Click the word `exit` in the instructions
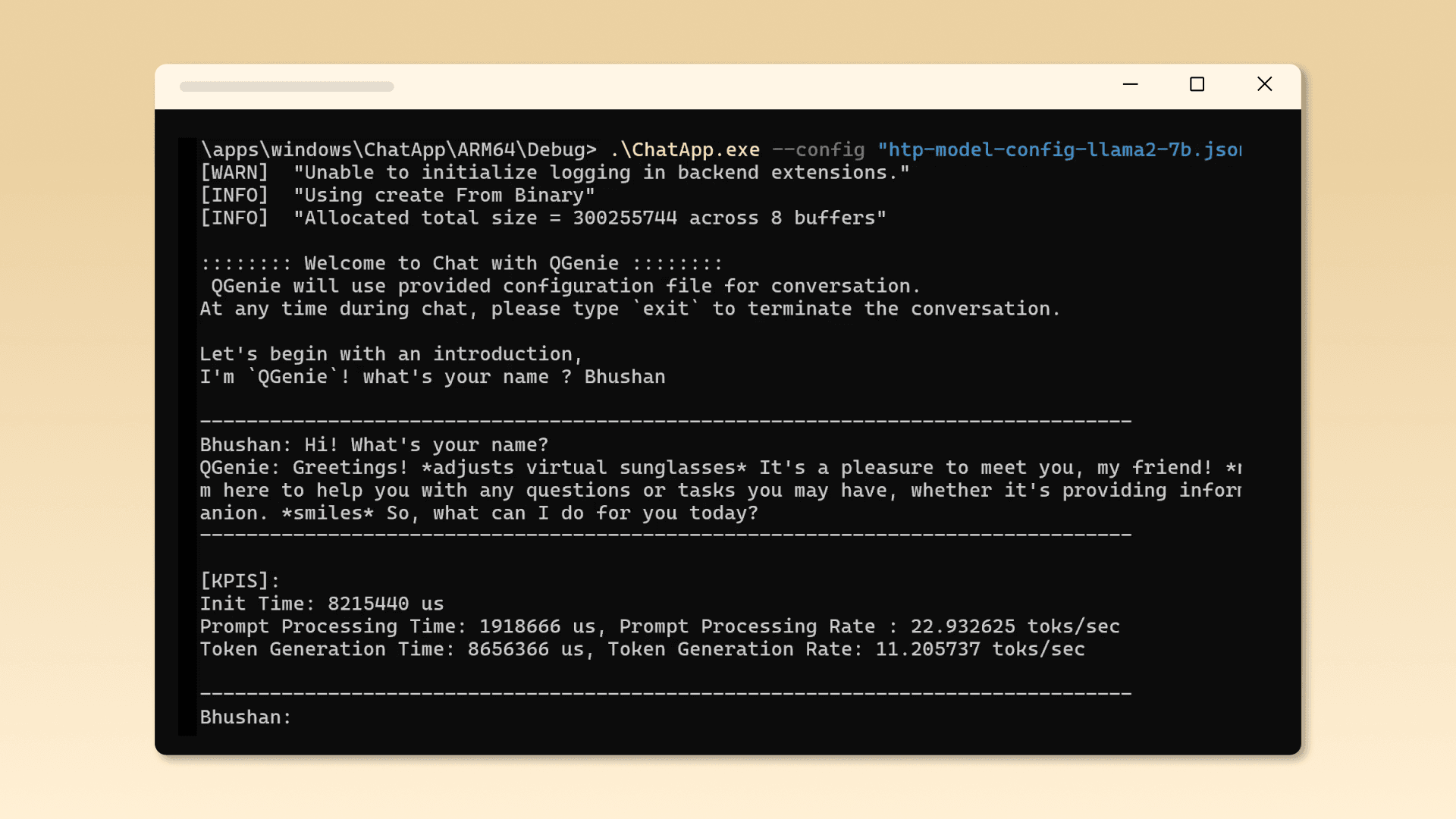 [x=665, y=309]
